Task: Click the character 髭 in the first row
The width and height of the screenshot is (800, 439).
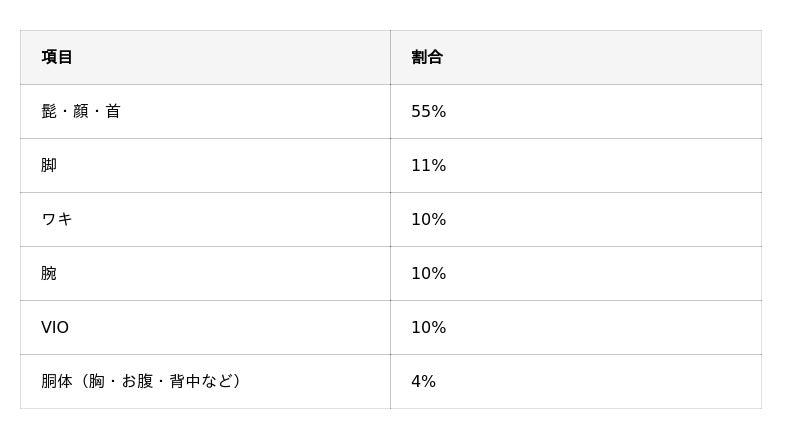Action: 49,112
